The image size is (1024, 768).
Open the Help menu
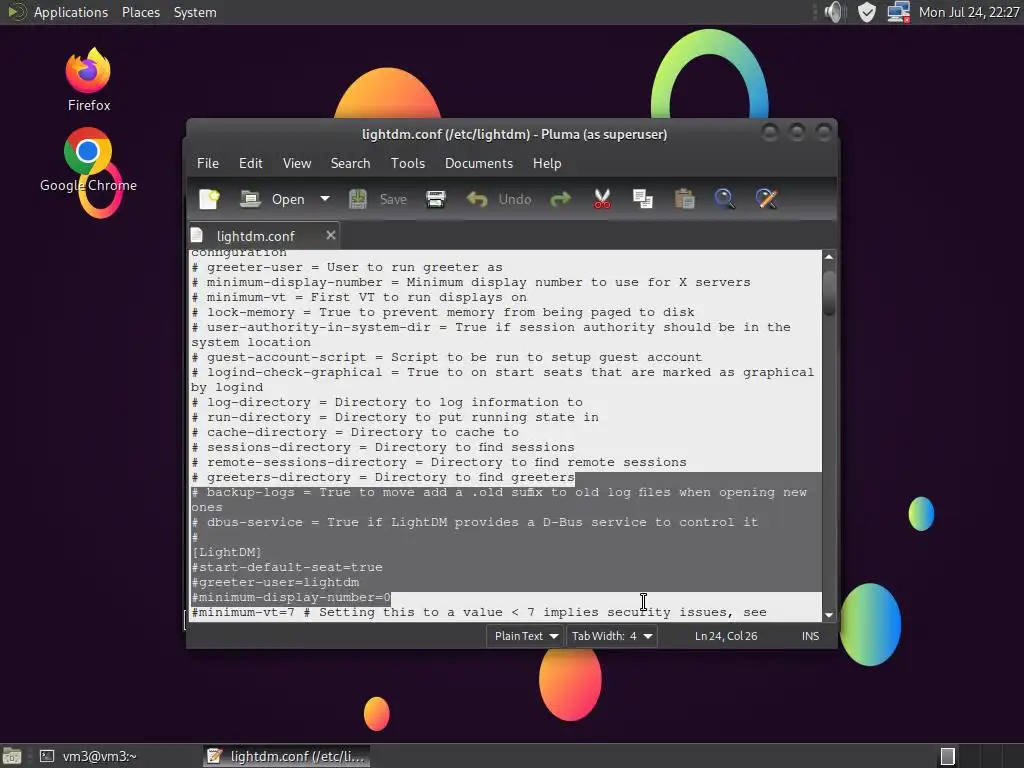(x=547, y=163)
